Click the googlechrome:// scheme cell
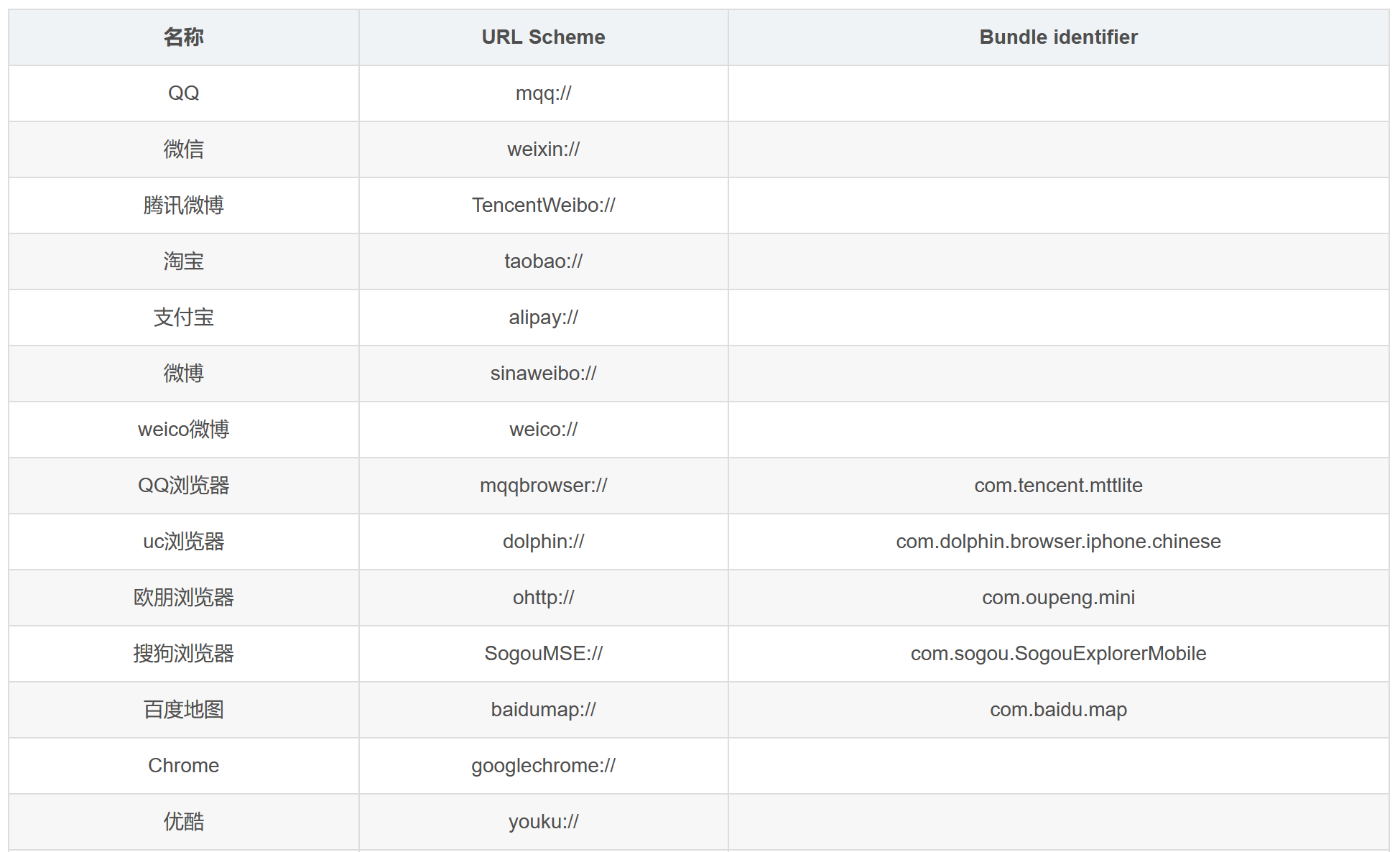 (543, 766)
